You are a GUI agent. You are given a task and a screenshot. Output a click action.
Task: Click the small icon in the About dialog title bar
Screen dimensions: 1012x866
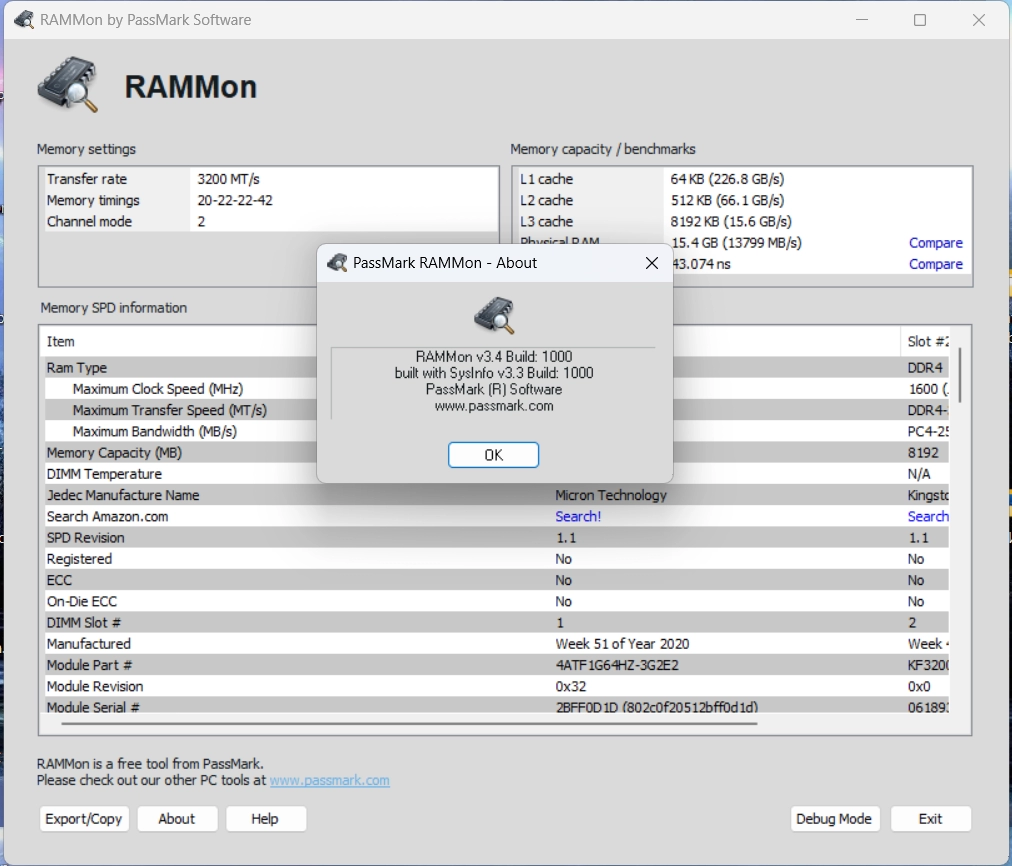click(338, 263)
